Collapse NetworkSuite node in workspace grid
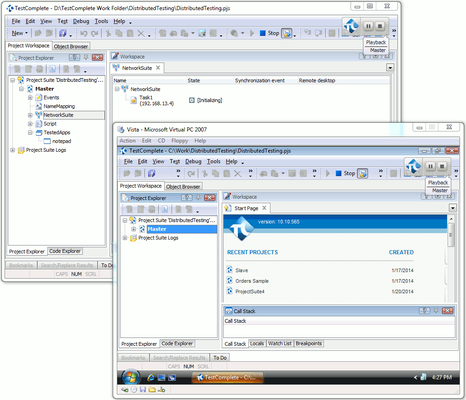 coord(117,89)
